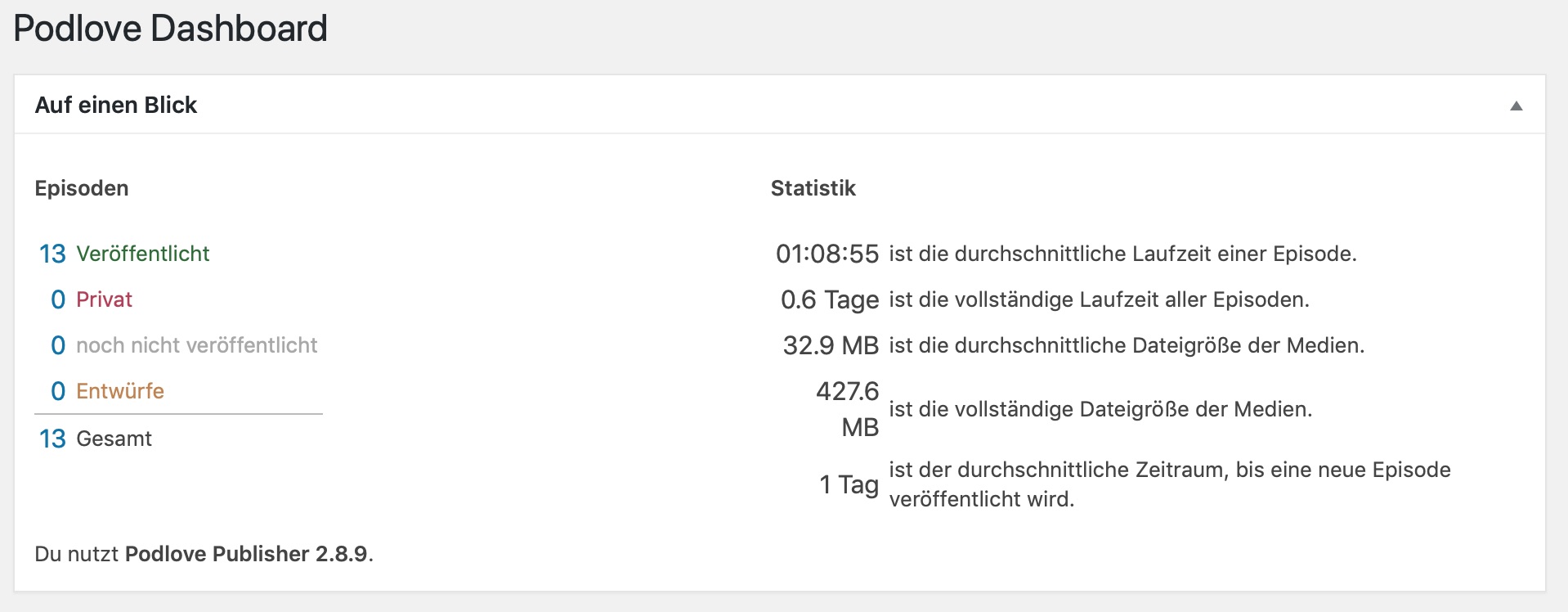Click the Gesamt label

(114, 439)
